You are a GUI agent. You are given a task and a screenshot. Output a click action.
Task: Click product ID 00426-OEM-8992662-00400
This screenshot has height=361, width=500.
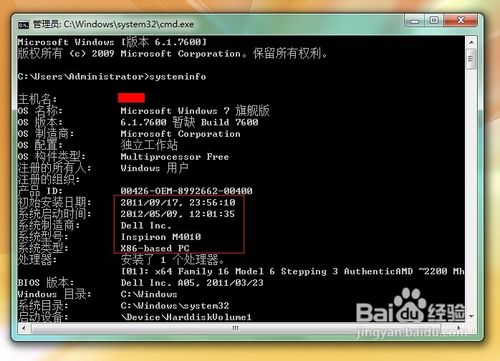[186, 191]
